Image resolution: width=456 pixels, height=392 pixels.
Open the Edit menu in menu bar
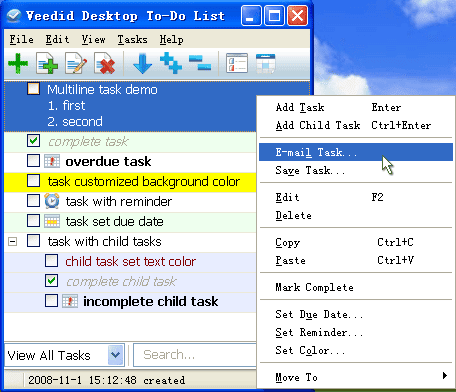click(x=57, y=40)
